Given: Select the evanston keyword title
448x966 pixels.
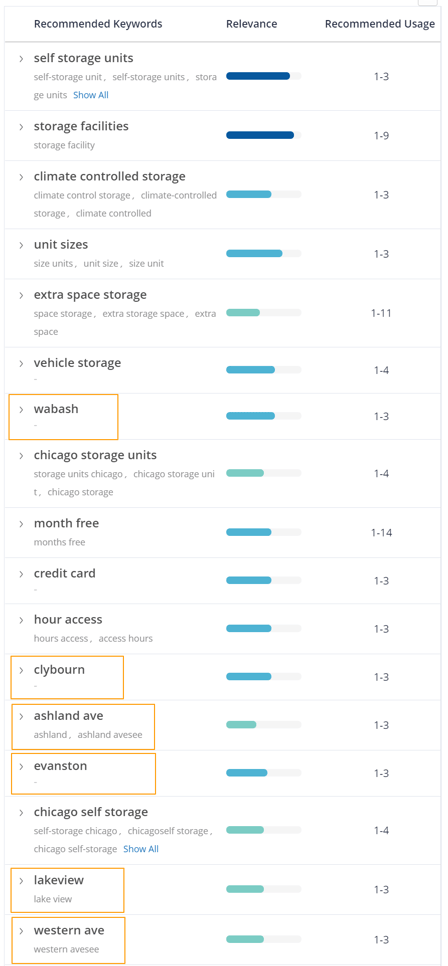Looking at the screenshot, I should (60, 766).
